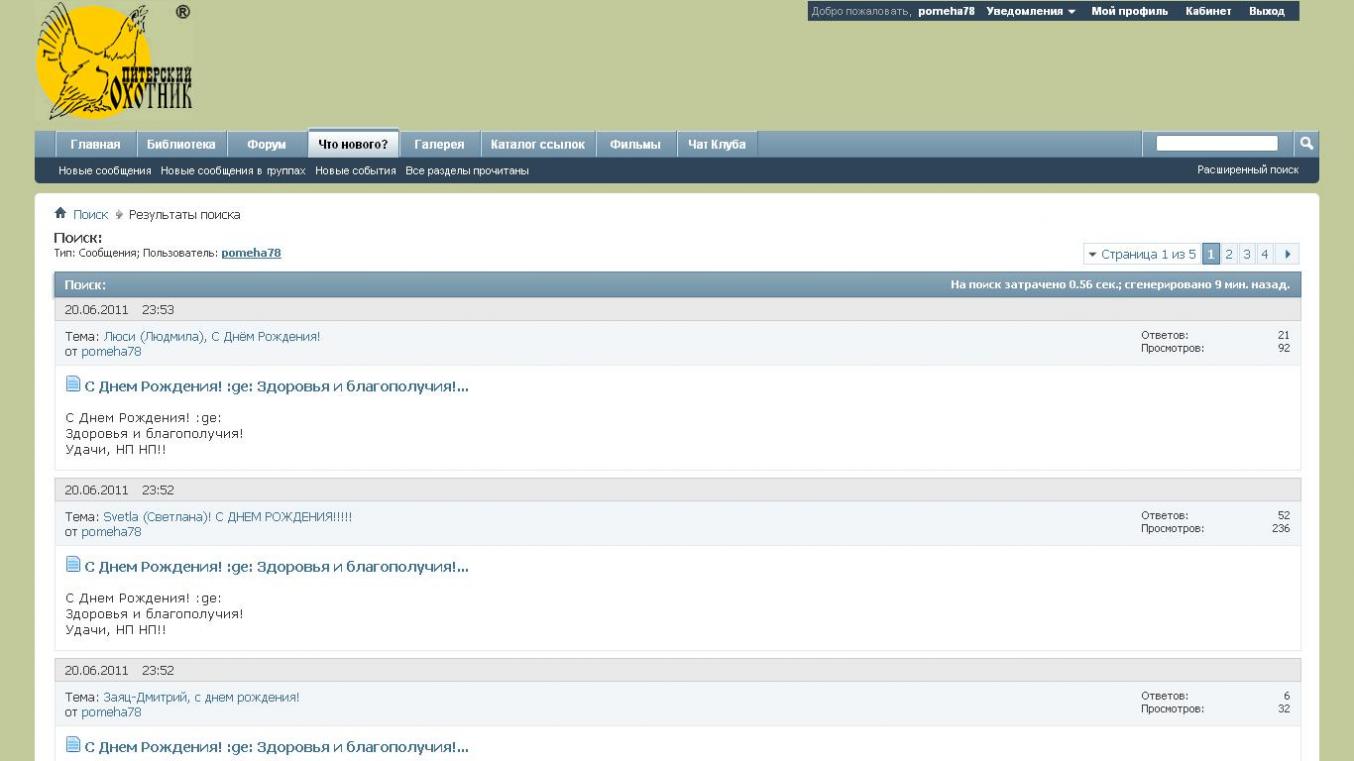Click the post icon of first result
This screenshot has width=1354, height=761.
[72, 384]
